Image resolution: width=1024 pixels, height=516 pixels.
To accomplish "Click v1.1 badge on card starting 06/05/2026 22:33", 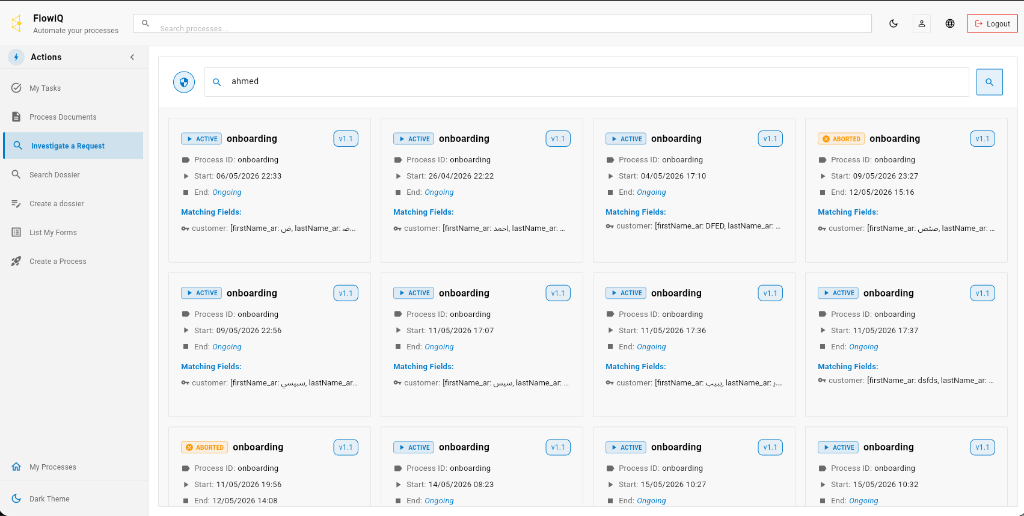I will click(345, 138).
